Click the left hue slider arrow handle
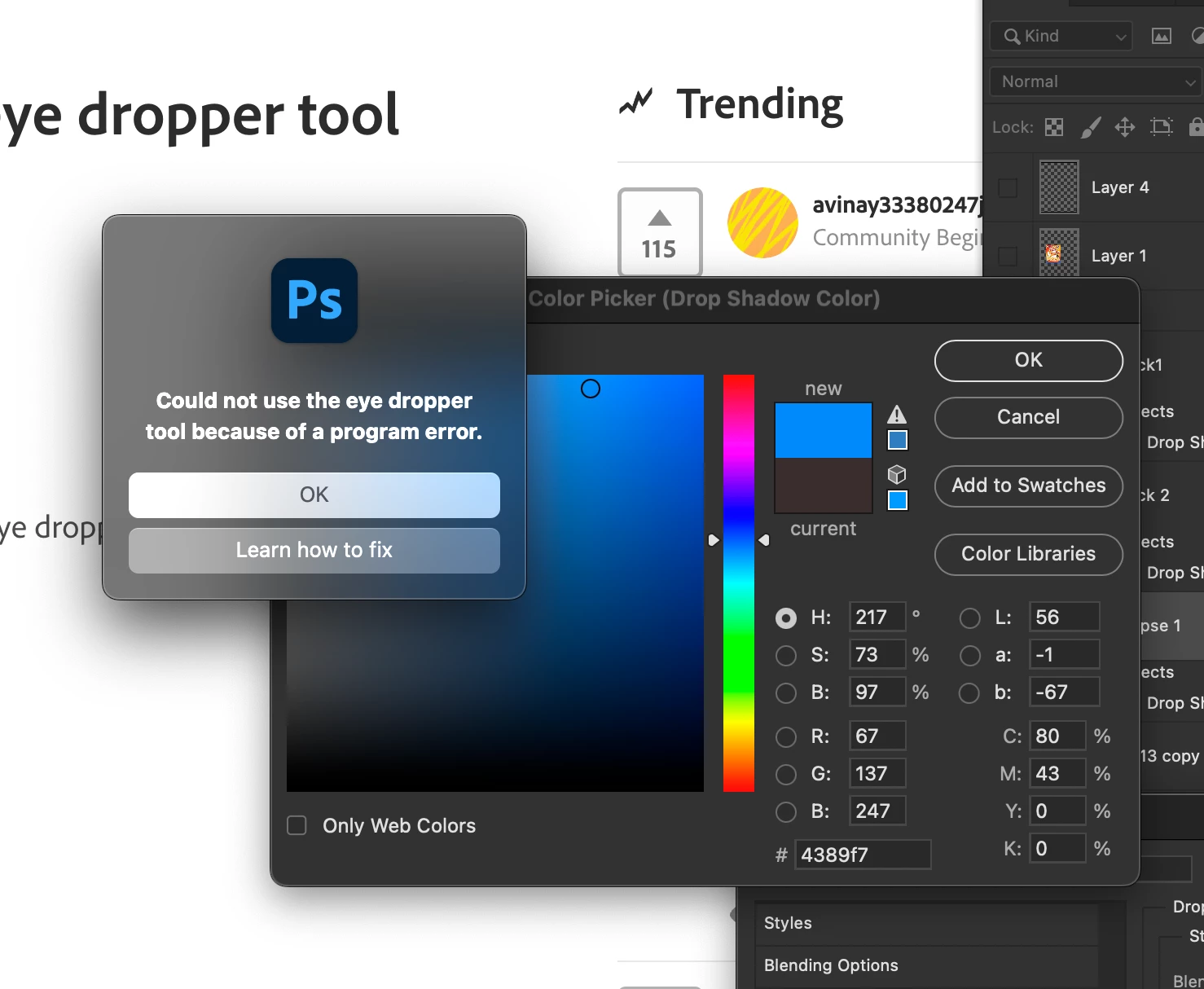Screen dimensions: 1204x989 point(714,540)
